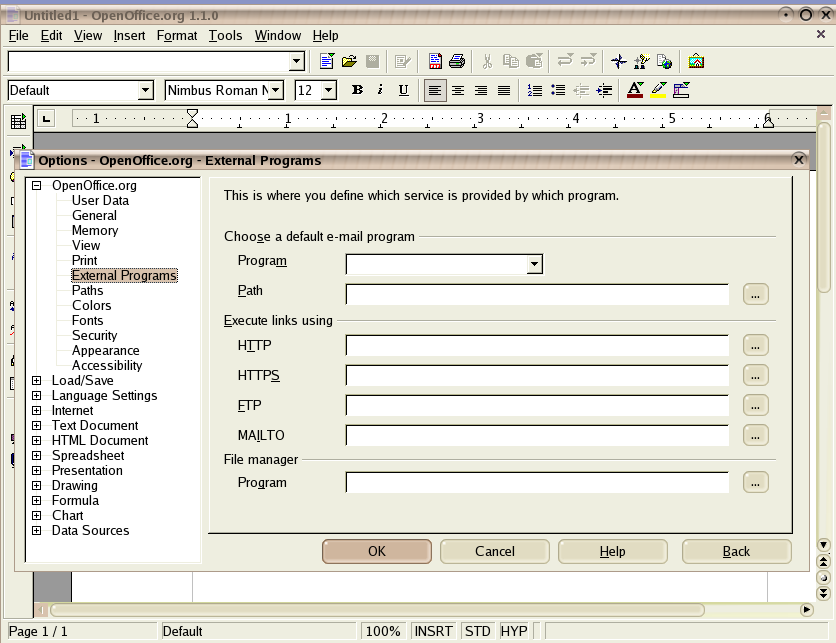
Task: Expand the Load/Save tree node
Action: click(37, 381)
